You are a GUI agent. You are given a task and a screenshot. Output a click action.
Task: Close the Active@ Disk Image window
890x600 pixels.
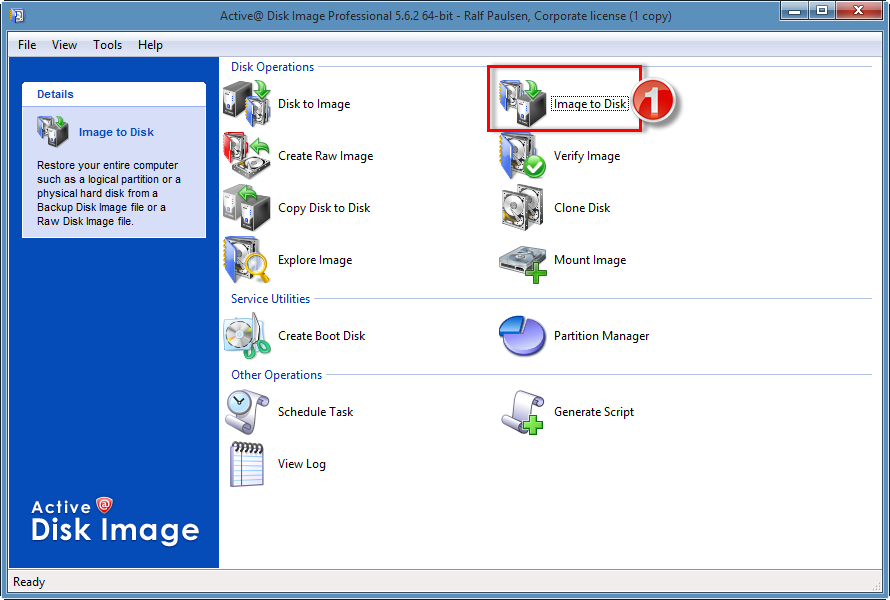click(858, 11)
